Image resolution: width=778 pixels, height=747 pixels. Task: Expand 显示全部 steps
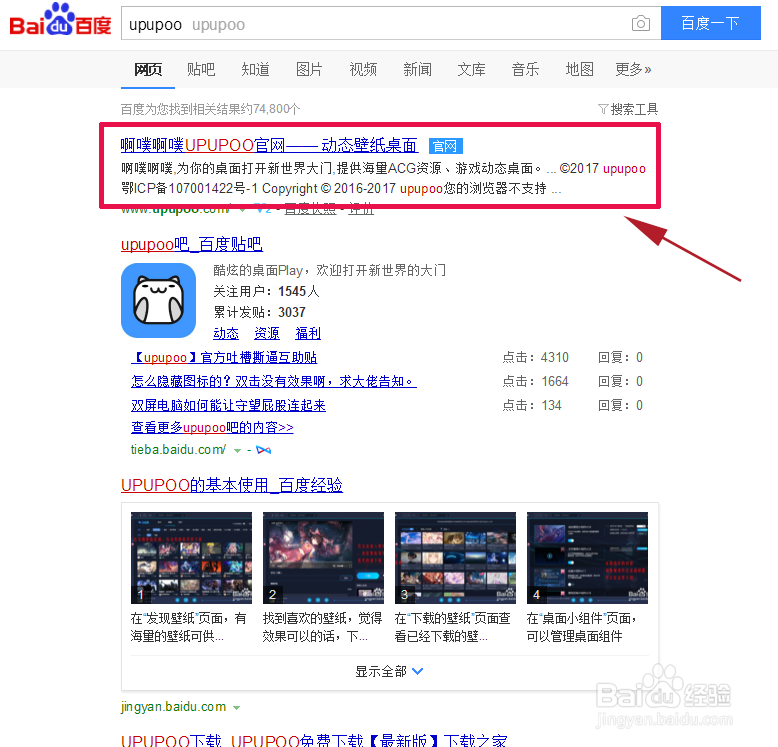pyautogui.click(x=389, y=671)
